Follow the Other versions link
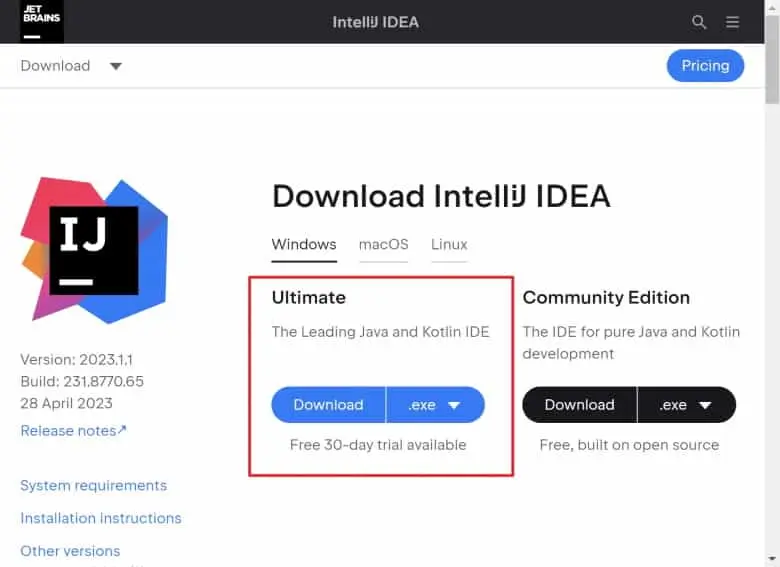 70,551
